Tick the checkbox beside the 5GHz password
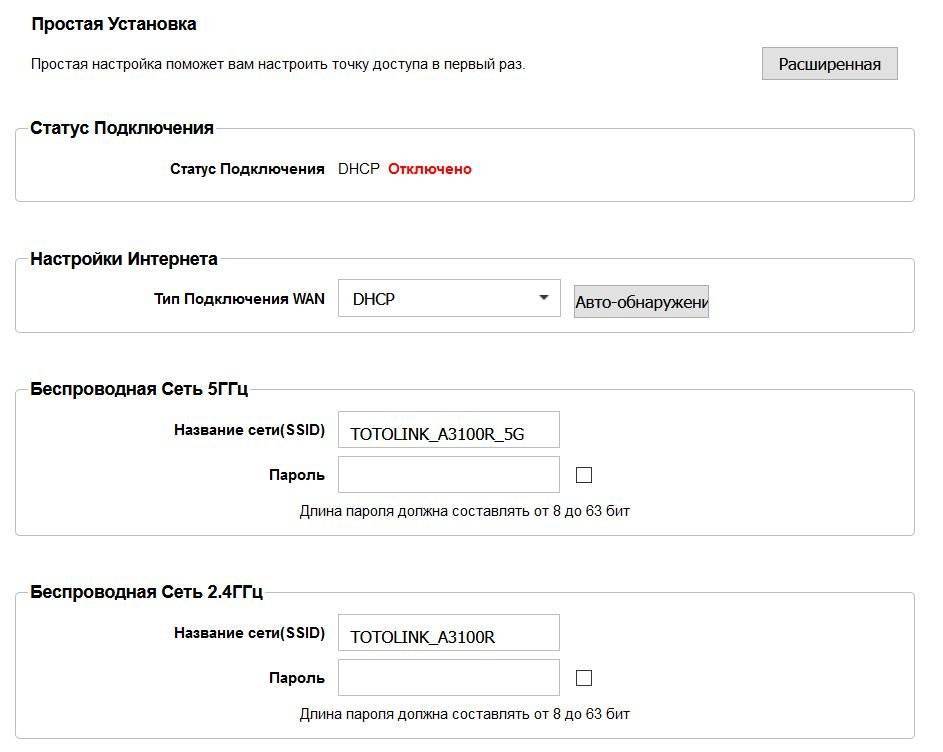943x752 pixels. pos(584,475)
